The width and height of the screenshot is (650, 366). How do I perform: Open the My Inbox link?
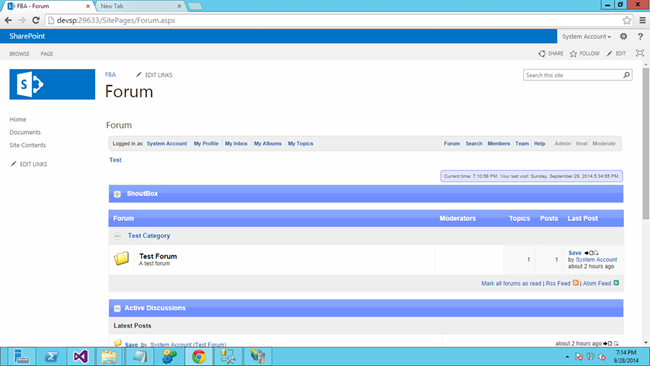236,143
